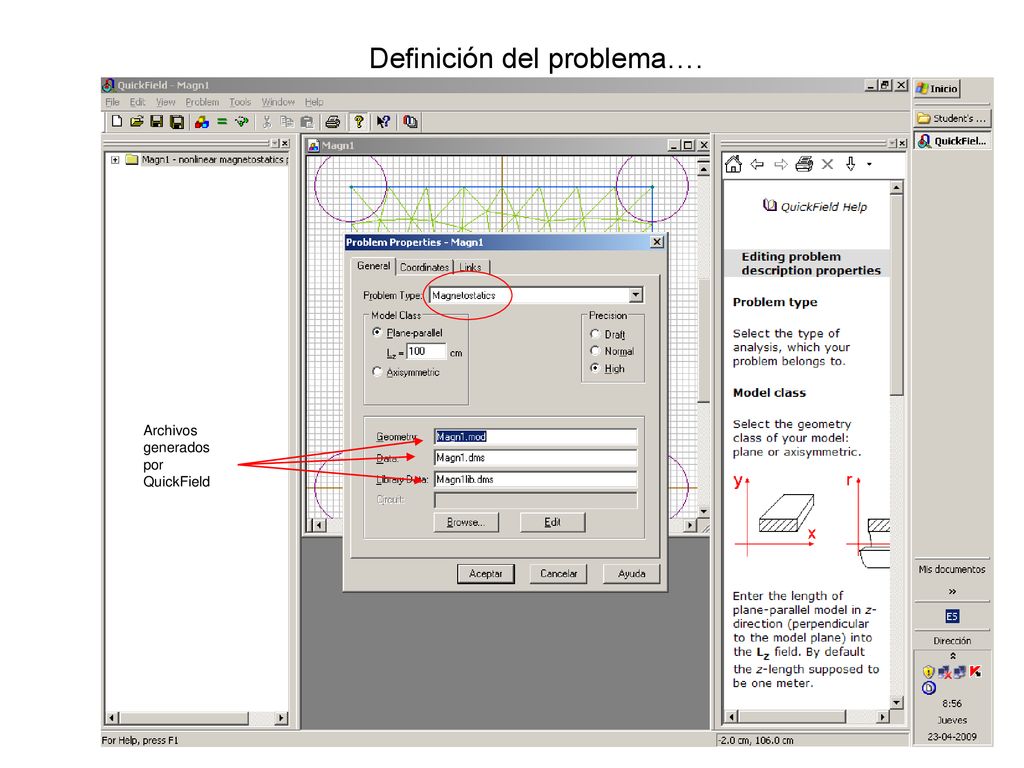Click the Student's folder taskbar button
1024x768 pixels.
pyautogui.click(x=952, y=118)
